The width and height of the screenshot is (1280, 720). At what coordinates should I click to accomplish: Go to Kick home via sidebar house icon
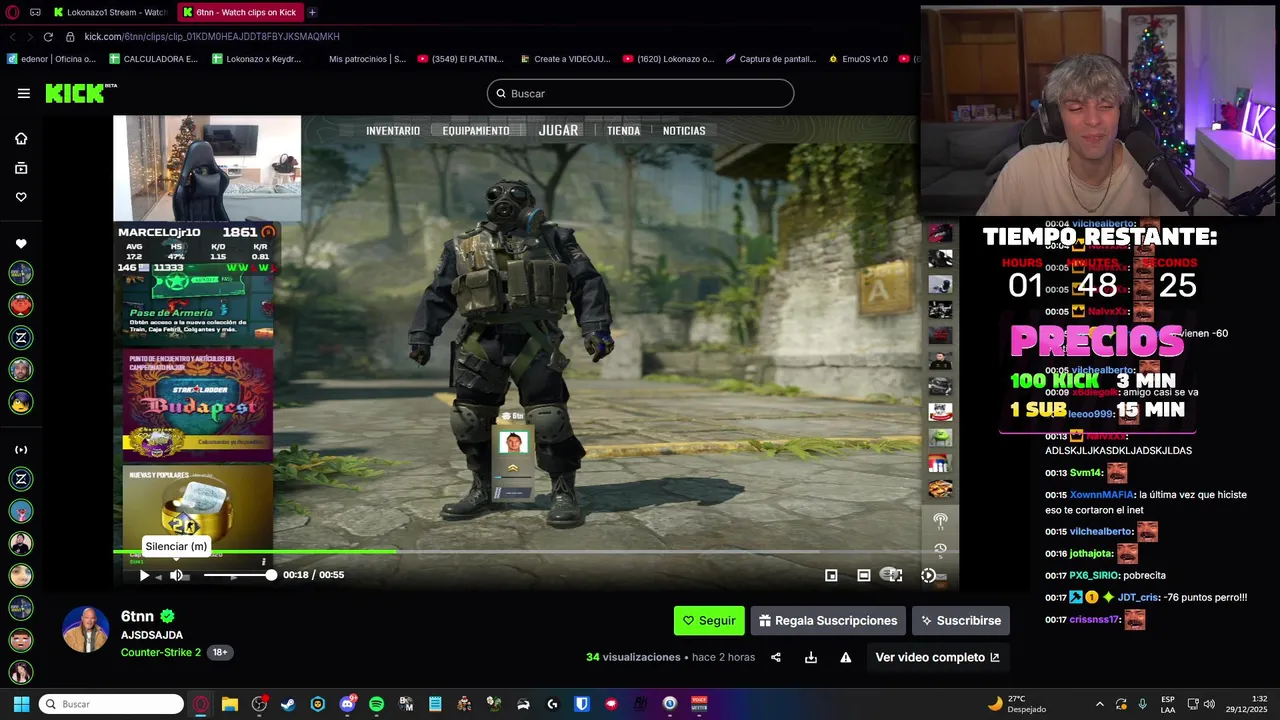(21, 139)
